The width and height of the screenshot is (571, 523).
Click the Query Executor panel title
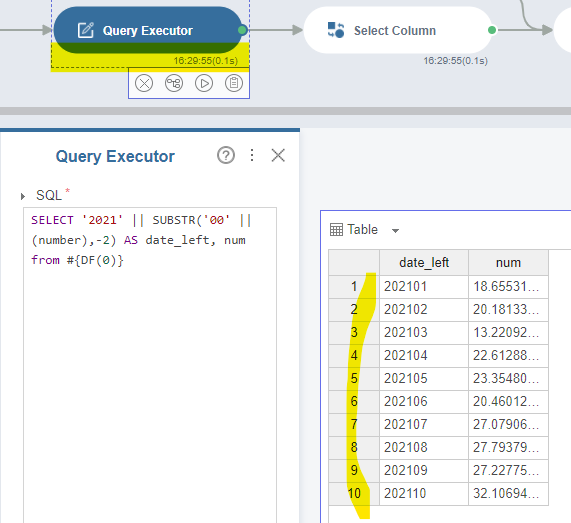coord(115,156)
